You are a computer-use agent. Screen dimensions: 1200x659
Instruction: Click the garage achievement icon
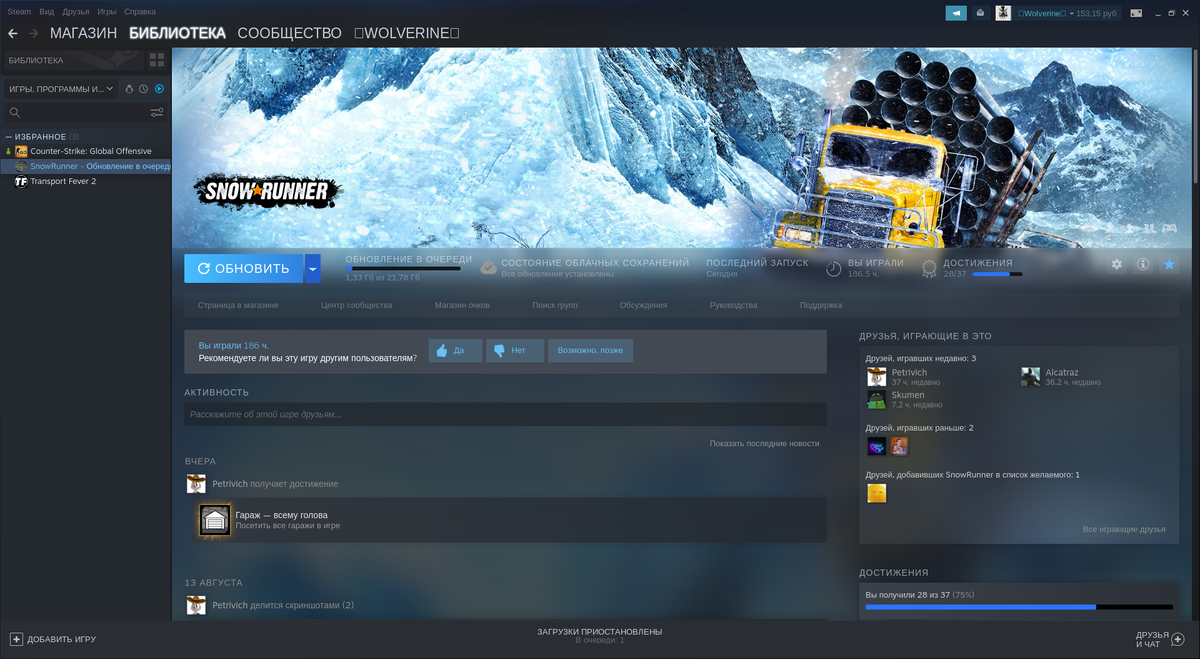coord(215,520)
